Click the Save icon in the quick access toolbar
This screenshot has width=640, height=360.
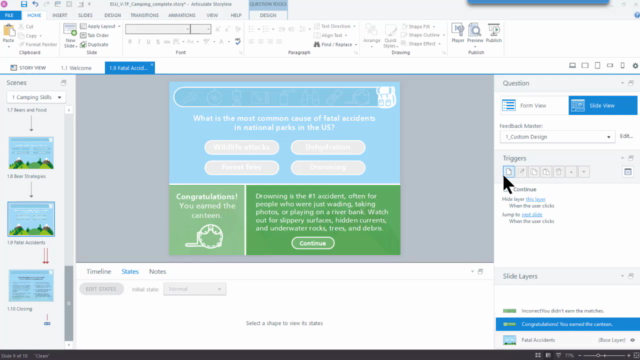point(24,4)
